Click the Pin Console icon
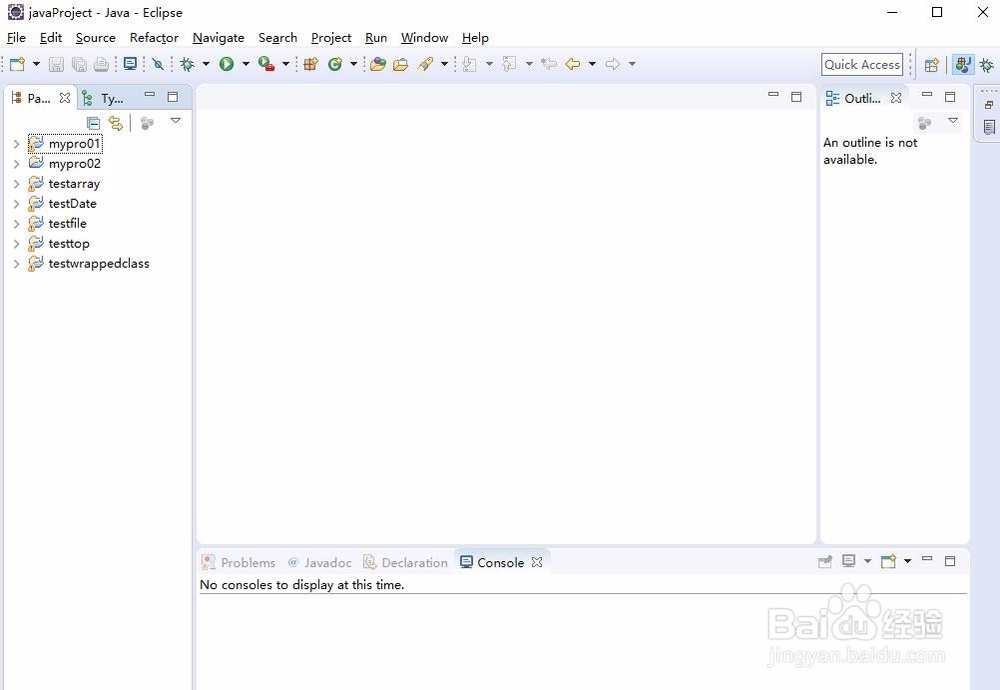The height and width of the screenshot is (690, 1000). (x=825, y=561)
